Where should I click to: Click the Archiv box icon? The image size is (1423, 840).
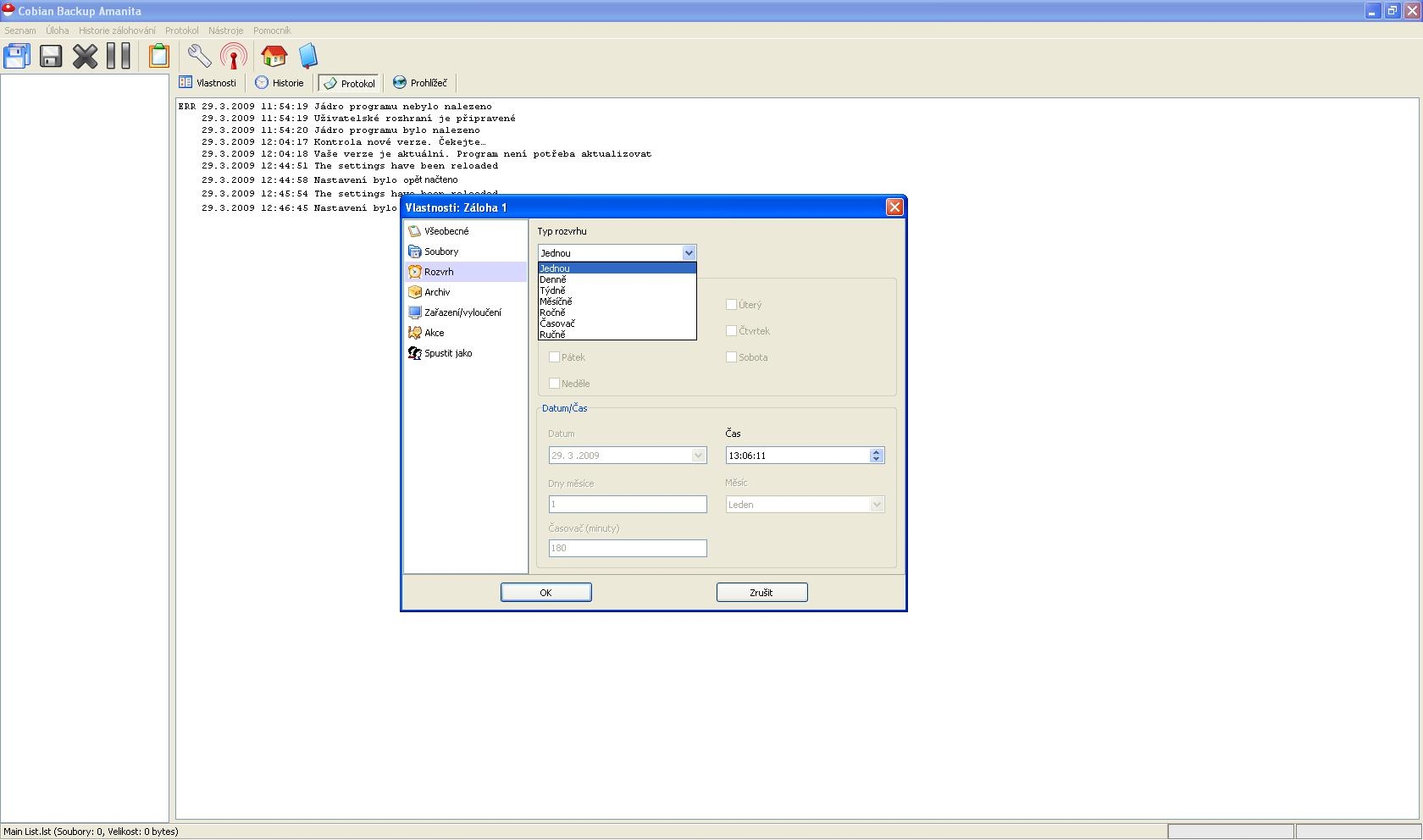pos(414,291)
